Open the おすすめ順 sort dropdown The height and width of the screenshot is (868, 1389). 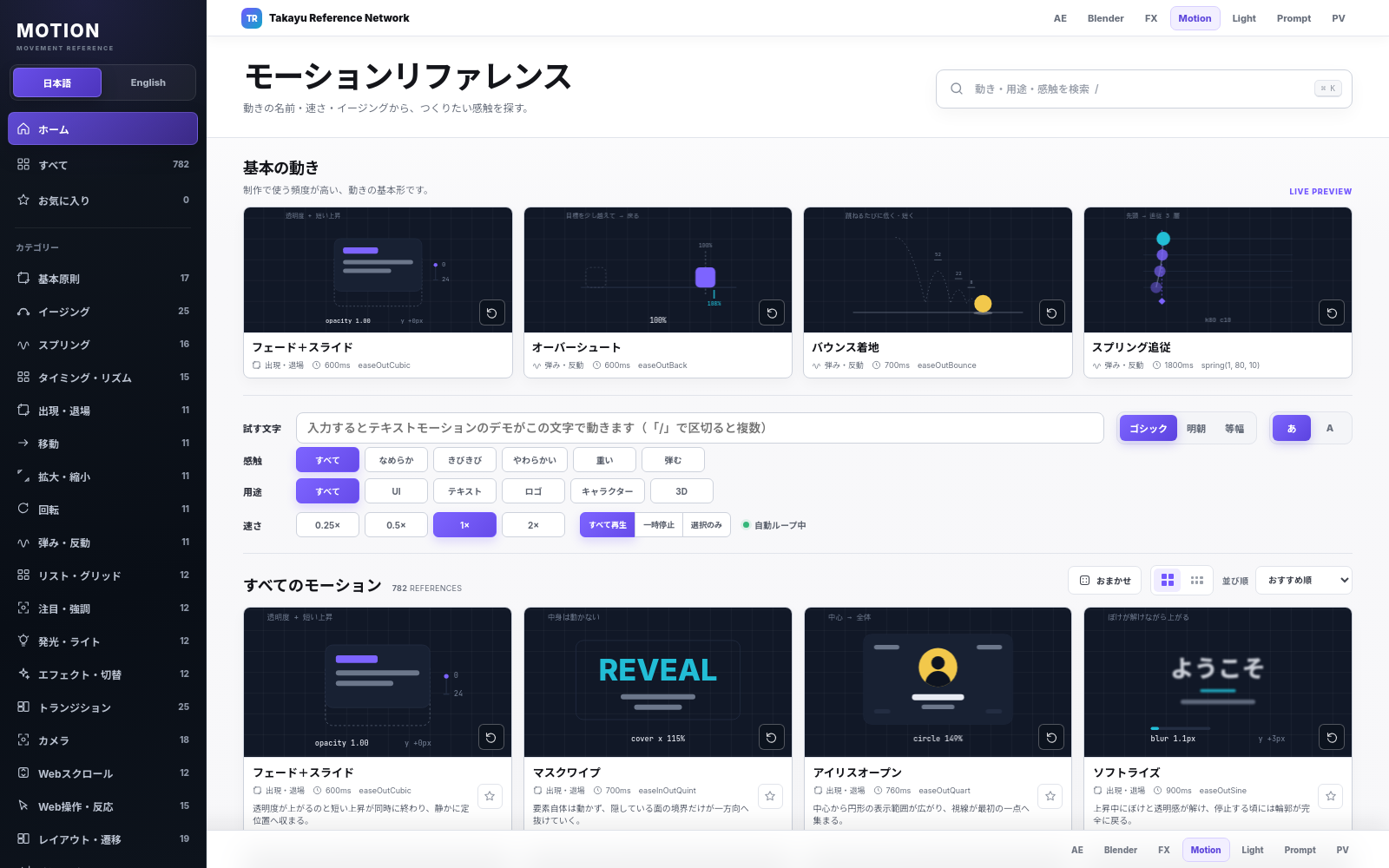(1304, 580)
